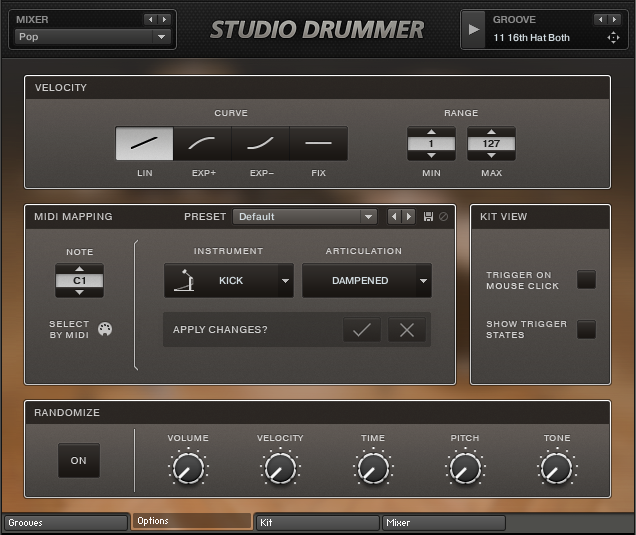Enable Trigger on Mouse Click checkbox
The image size is (636, 535).
[x=586, y=280]
